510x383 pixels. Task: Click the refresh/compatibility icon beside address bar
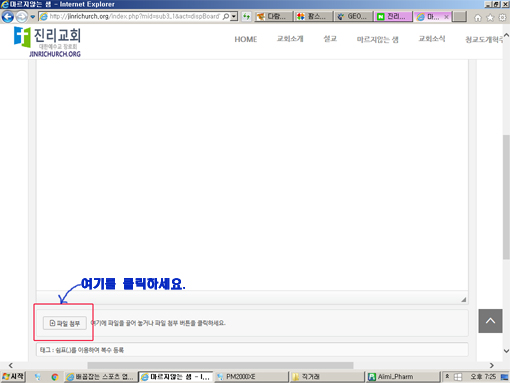pyautogui.click(x=246, y=16)
